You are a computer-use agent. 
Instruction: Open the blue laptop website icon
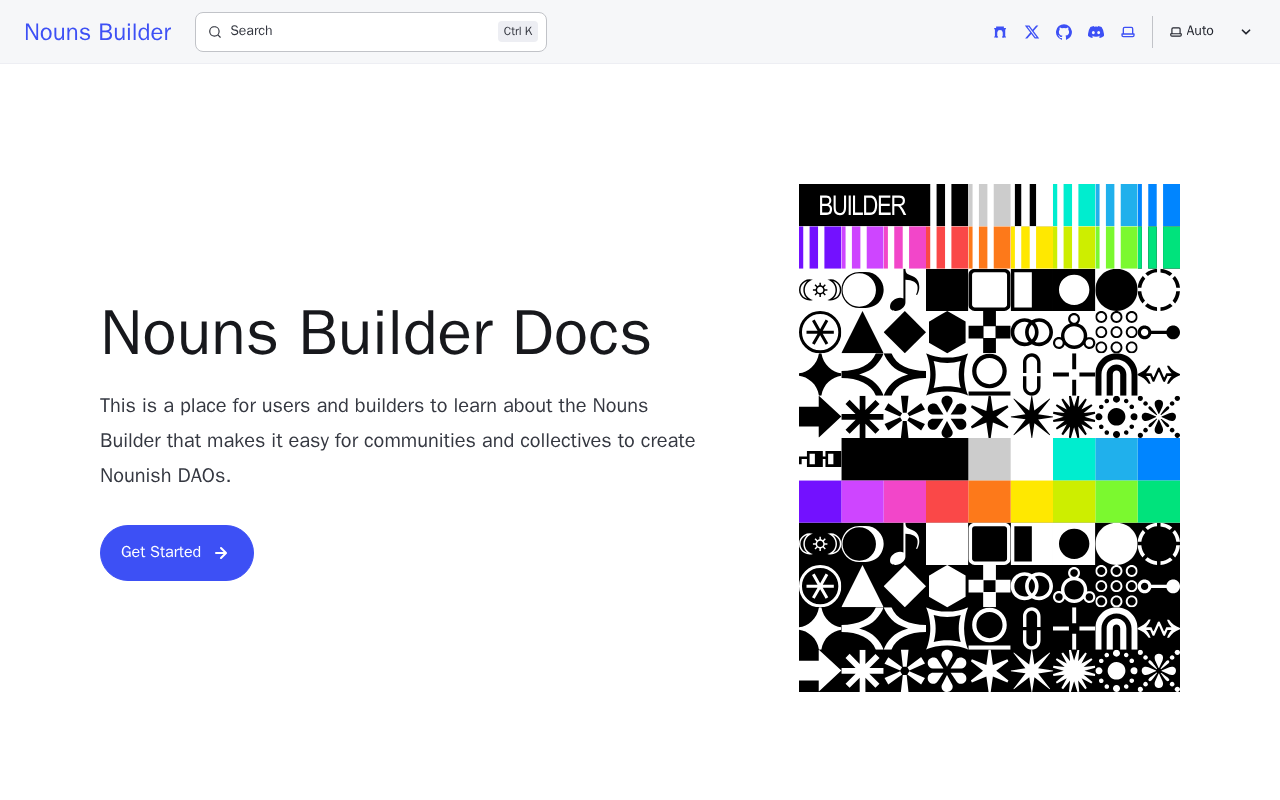click(1128, 32)
